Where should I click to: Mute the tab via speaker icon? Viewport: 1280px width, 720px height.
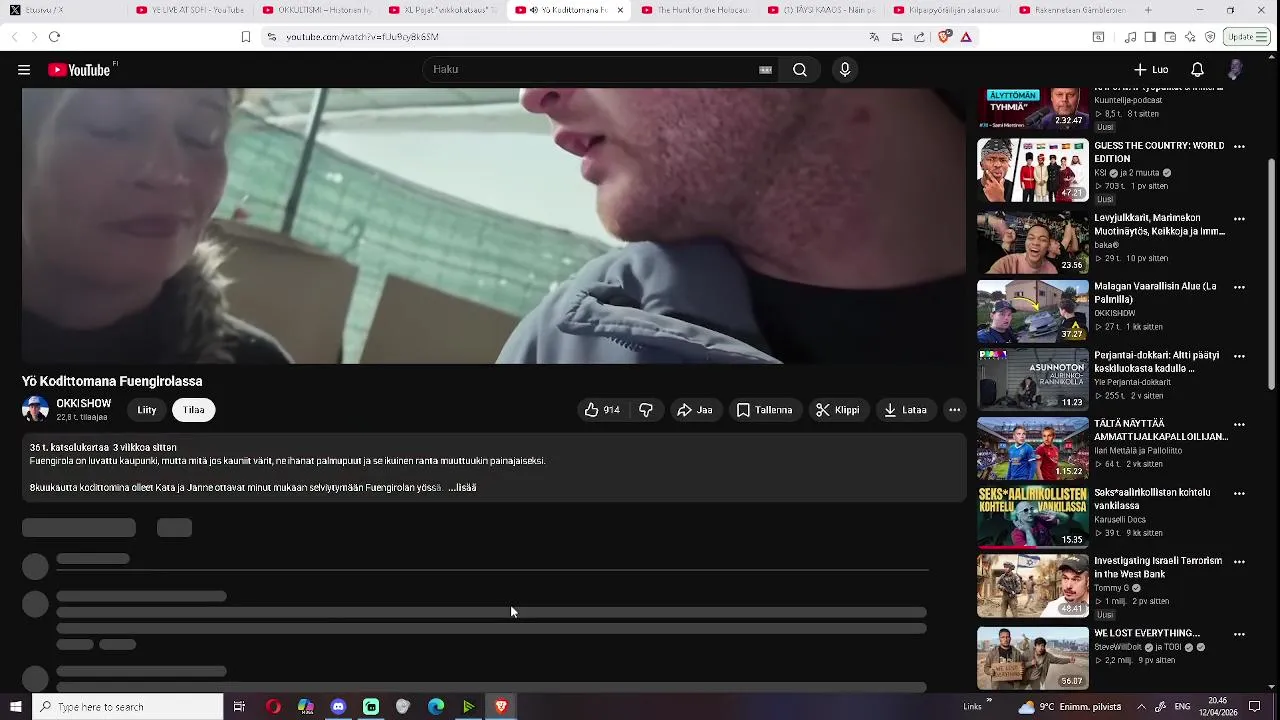pyautogui.click(x=534, y=10)
